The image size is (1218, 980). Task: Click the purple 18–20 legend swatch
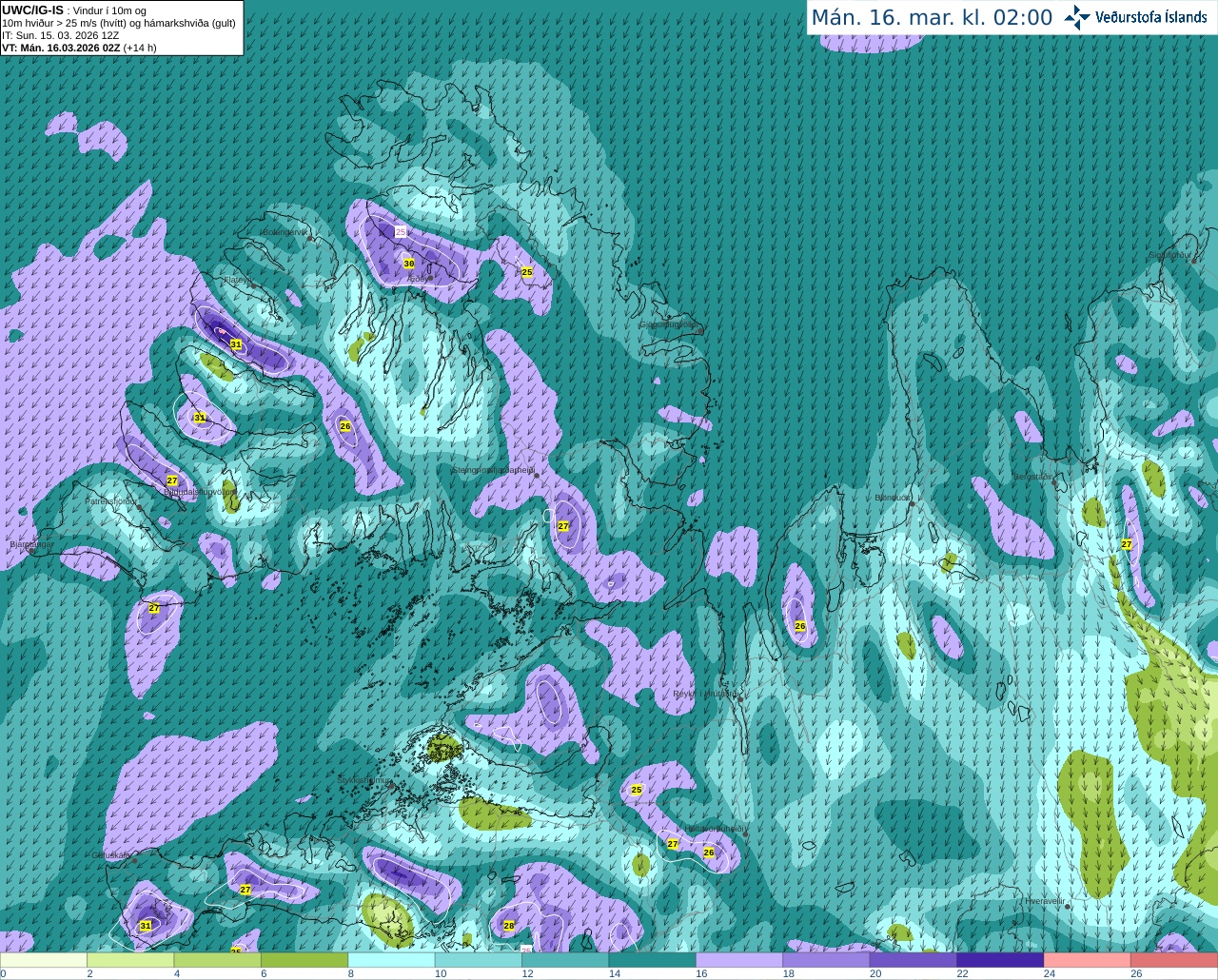click(827, 960)
